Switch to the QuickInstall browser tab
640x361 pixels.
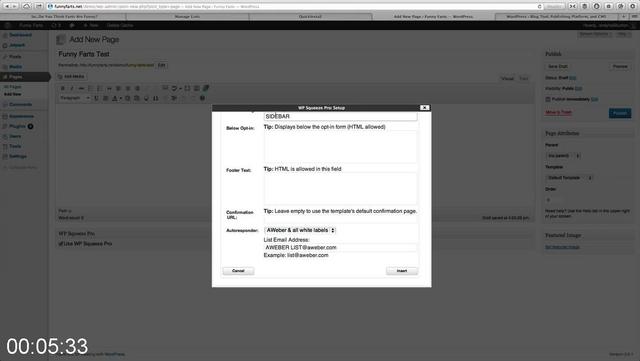[x=310, y=17]
